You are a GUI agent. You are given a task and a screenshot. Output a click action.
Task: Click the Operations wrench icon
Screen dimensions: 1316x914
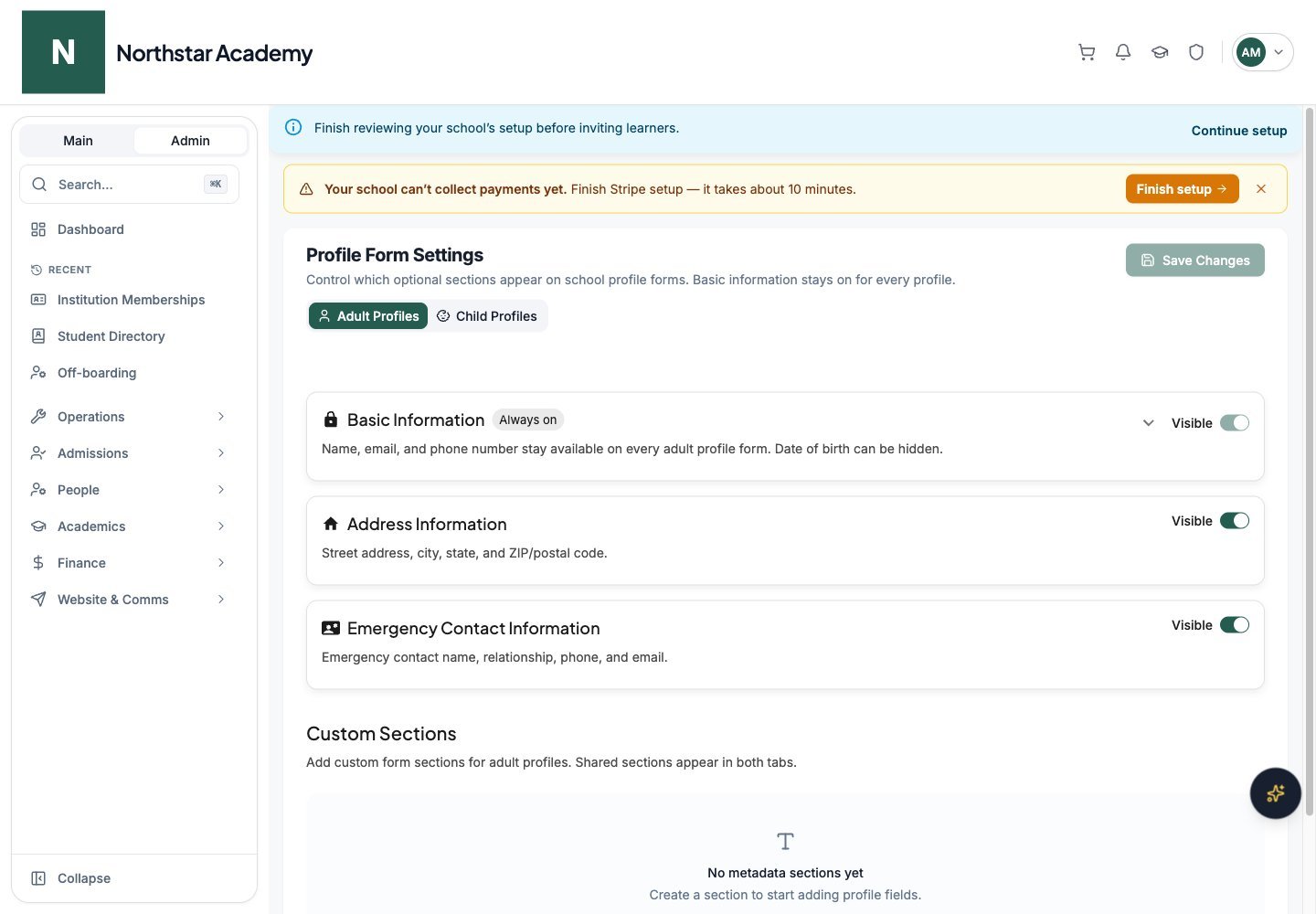tap(38, 417)
